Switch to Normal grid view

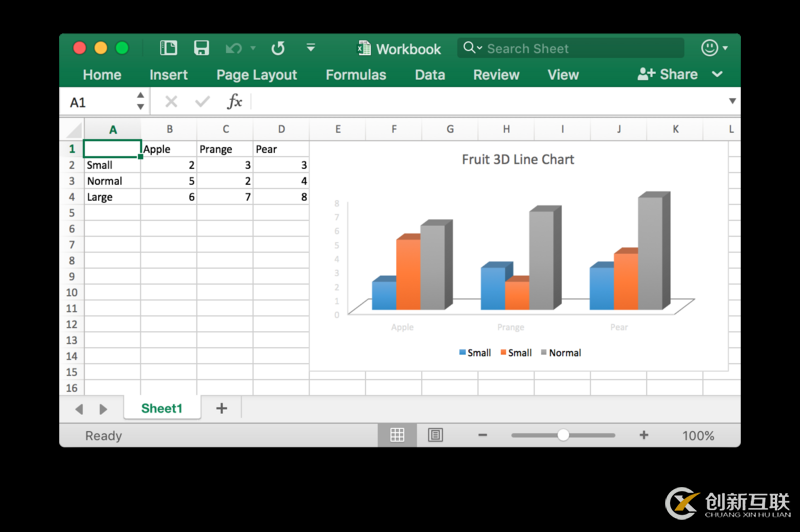(x=397, y=435)
